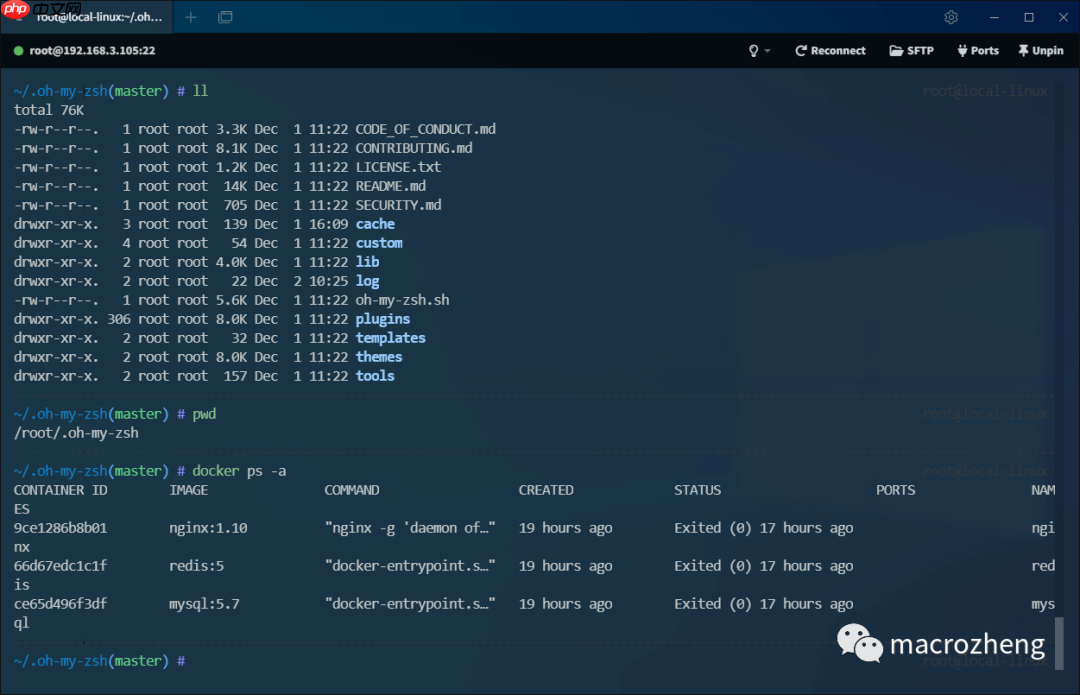1080x695 pixels.
Task: Maximize the terminal window
Action: click(x=1028, y=17)
